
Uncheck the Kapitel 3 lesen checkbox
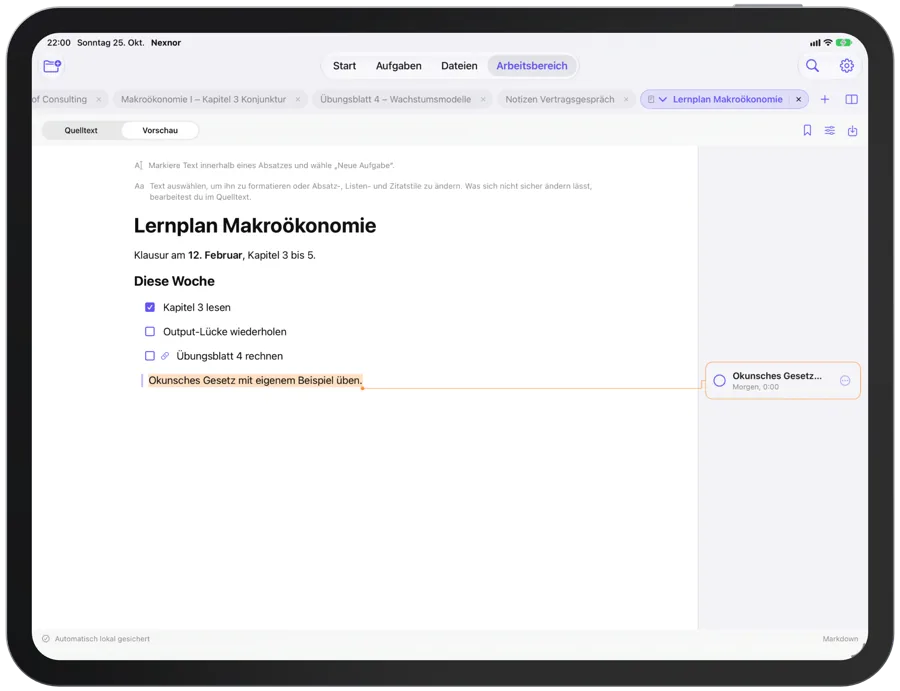(150, 308)
